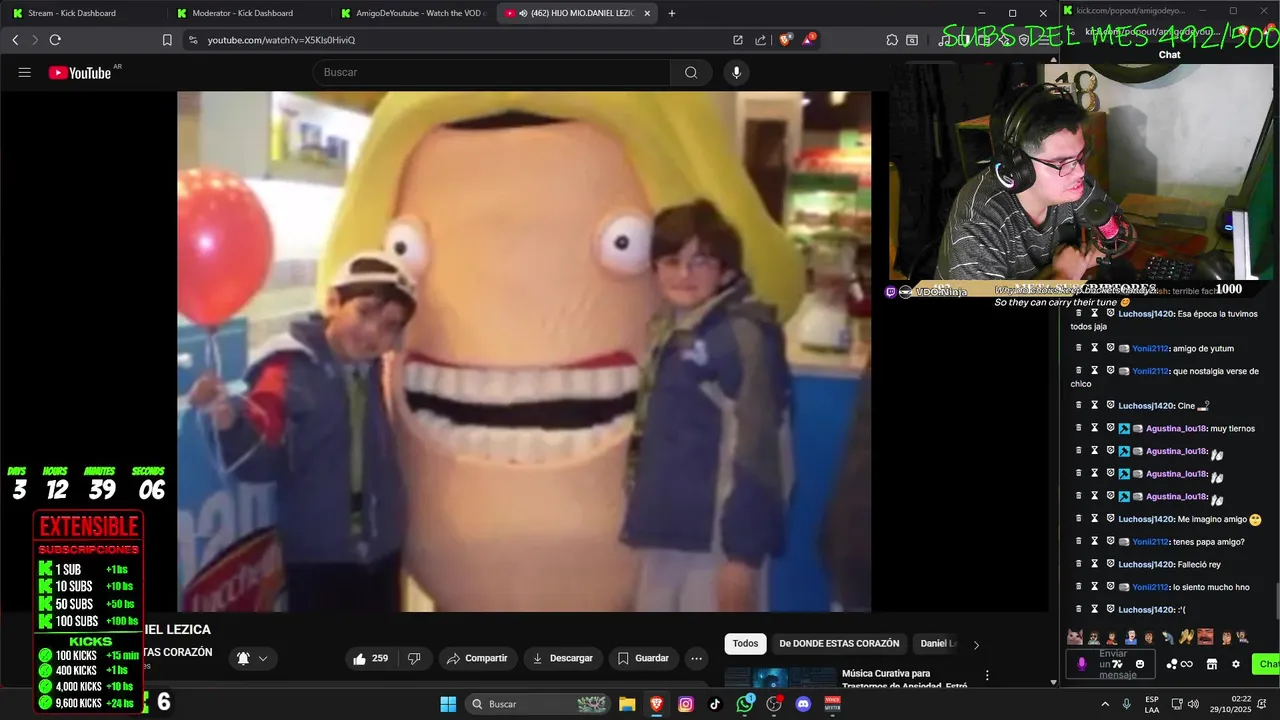Open Brave Rewards triangle icon

pyautogui.click(x=808, y=40)
